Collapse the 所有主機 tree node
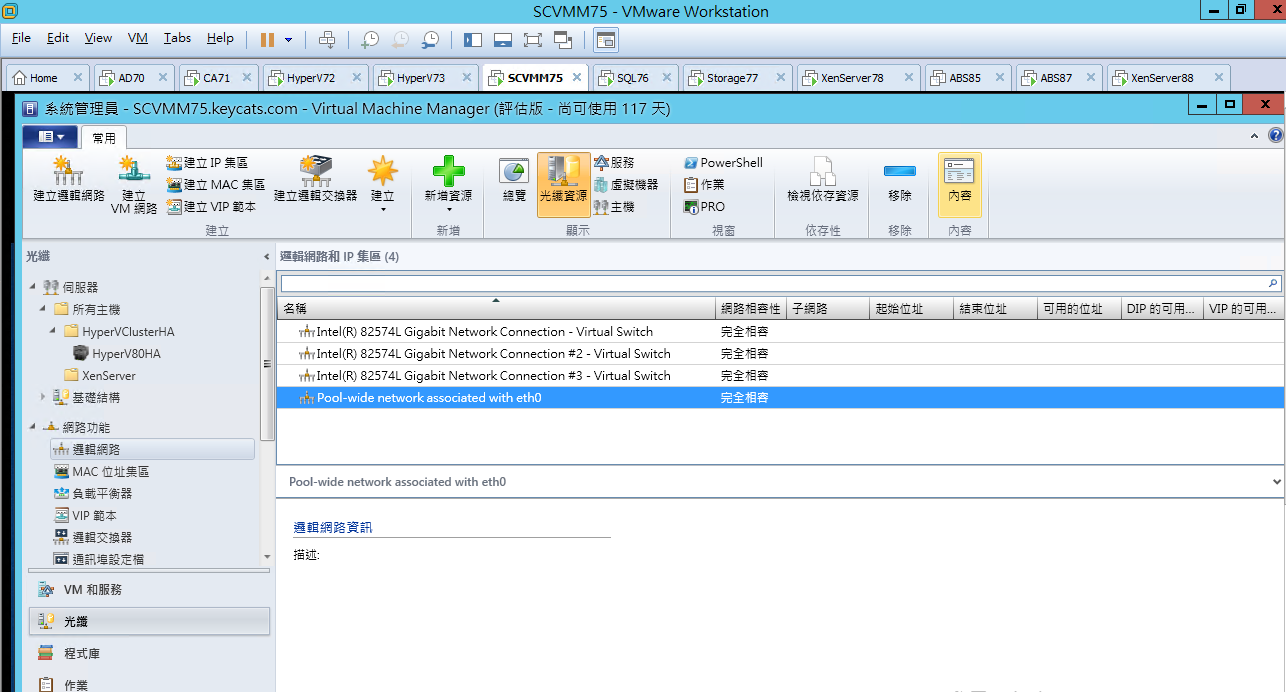The image size is (1286, 692). (43, 309)
